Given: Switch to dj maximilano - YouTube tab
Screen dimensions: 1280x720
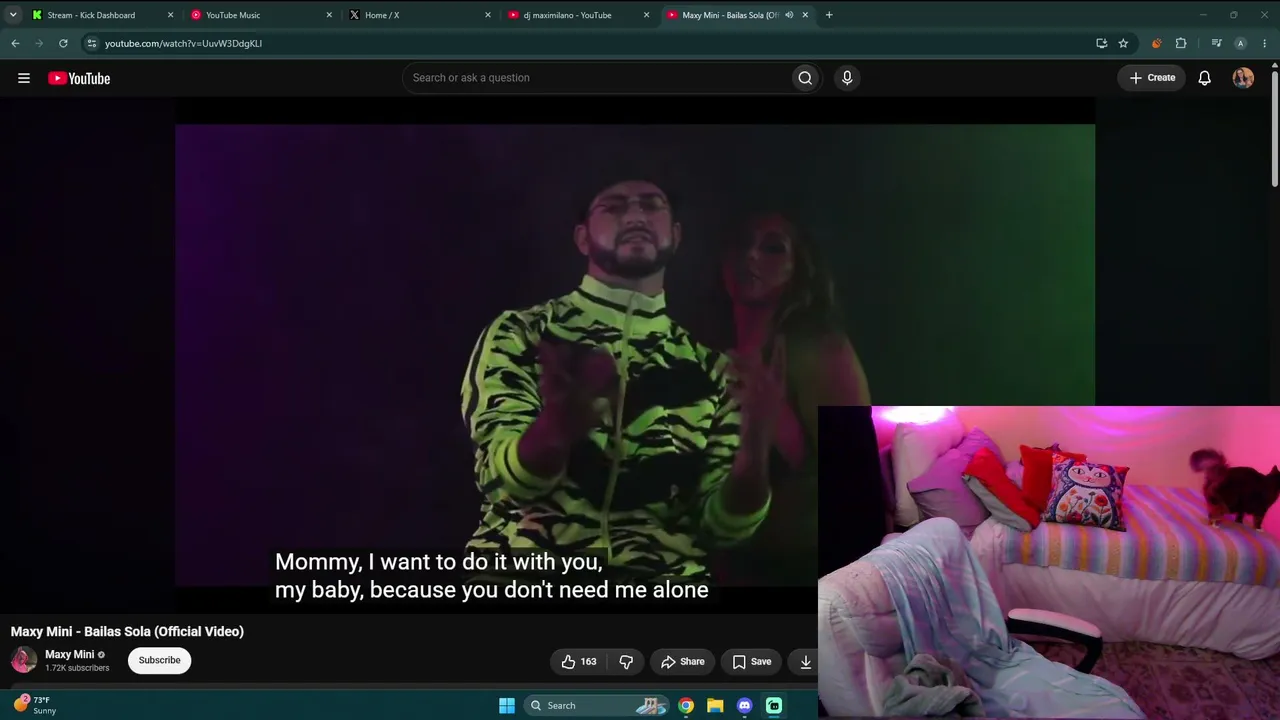Looking at the screenshot, I should 567,15.
